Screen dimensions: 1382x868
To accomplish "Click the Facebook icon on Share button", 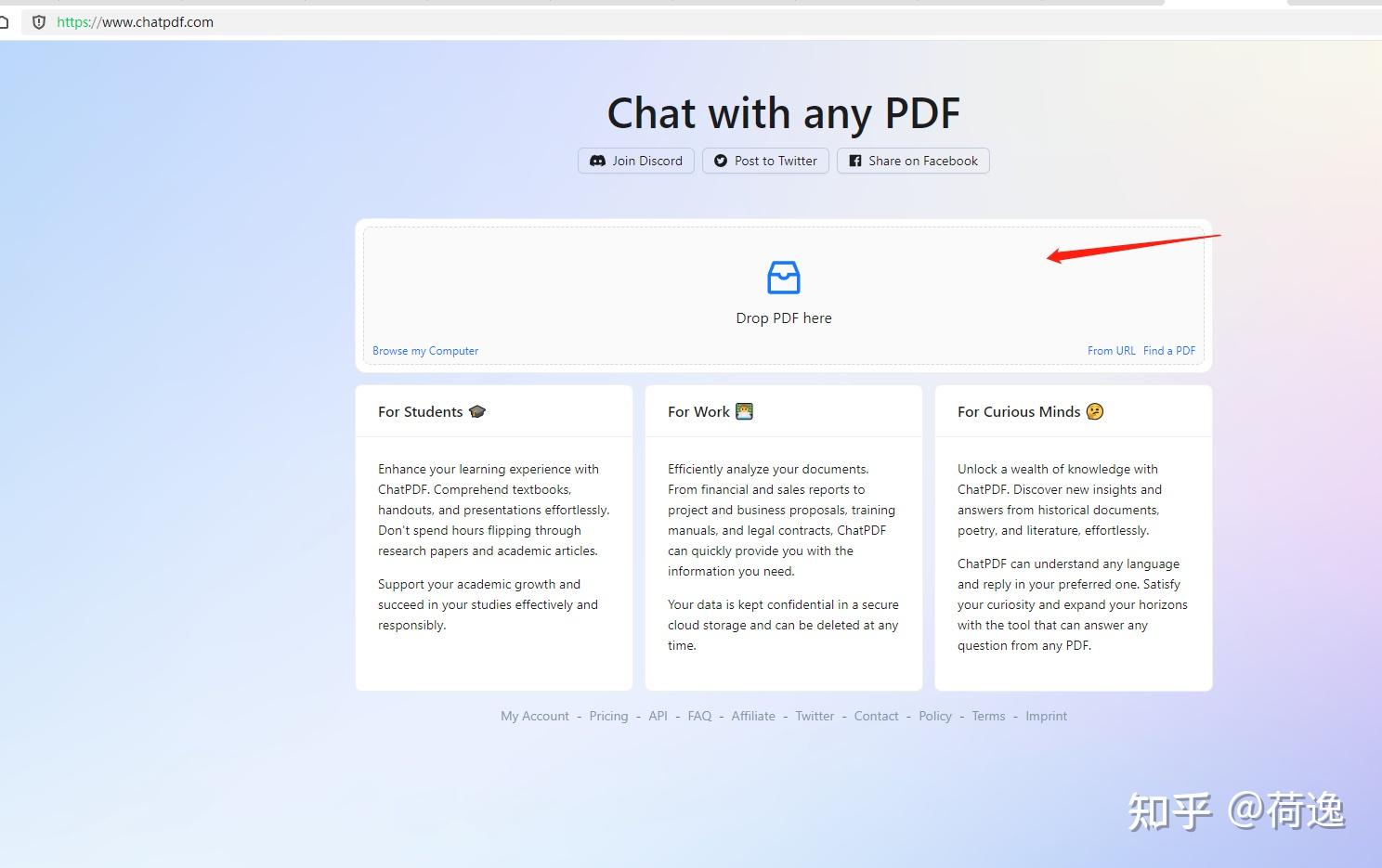I will click(x=855, y=161).
